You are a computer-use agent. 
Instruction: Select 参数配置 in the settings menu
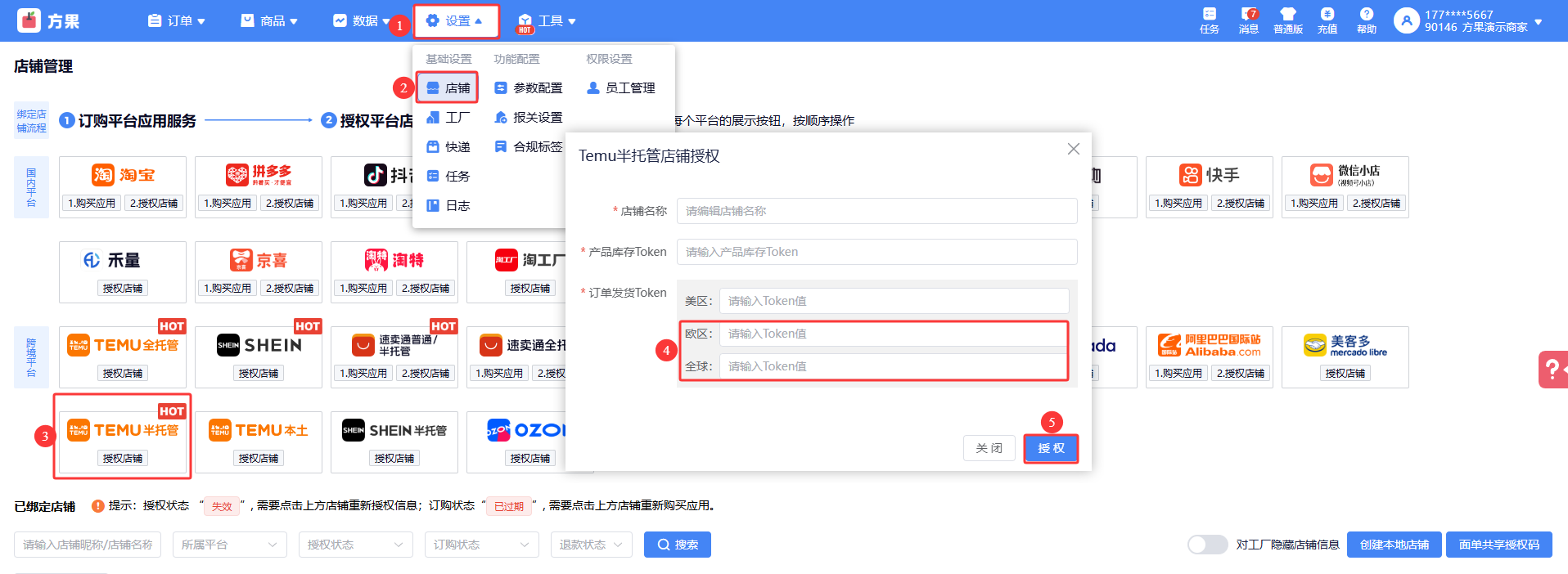[529, 87]
